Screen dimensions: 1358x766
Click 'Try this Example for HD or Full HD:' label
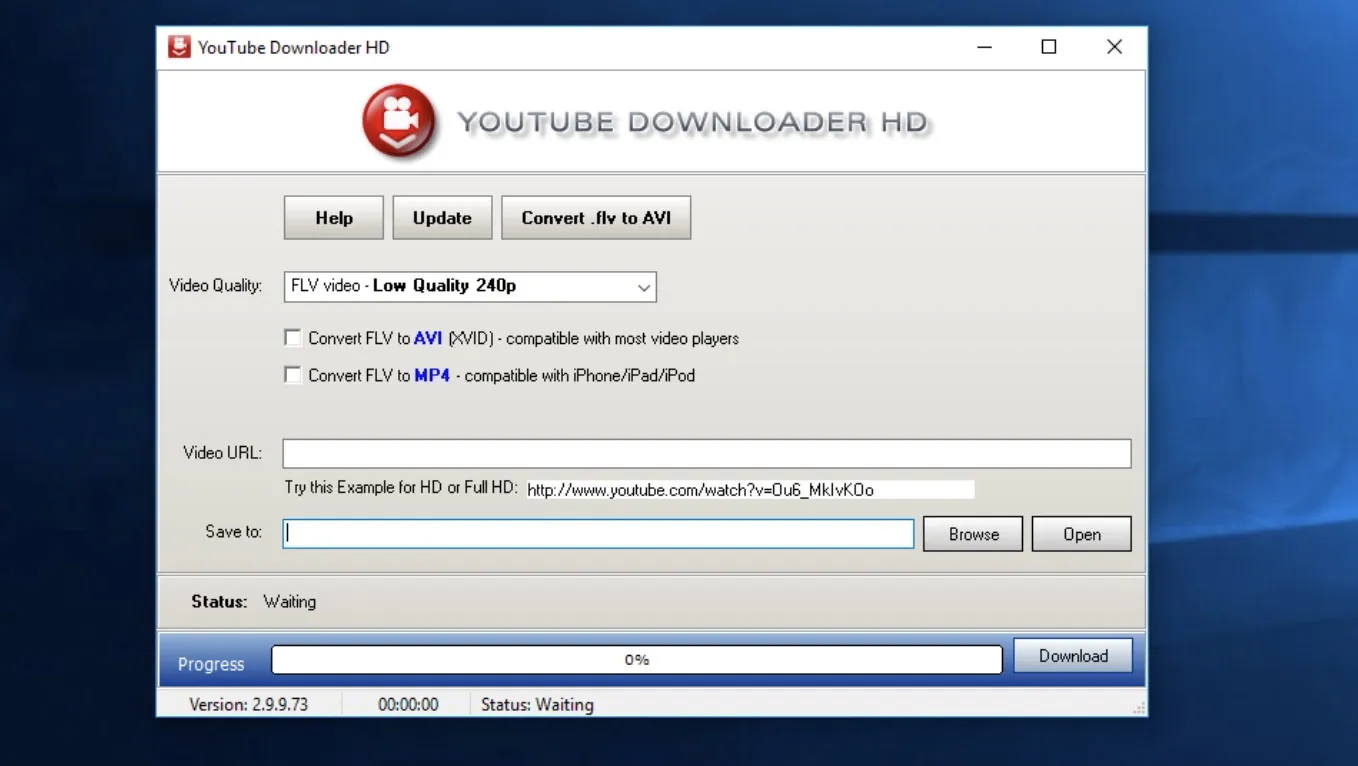click(401, 488)
